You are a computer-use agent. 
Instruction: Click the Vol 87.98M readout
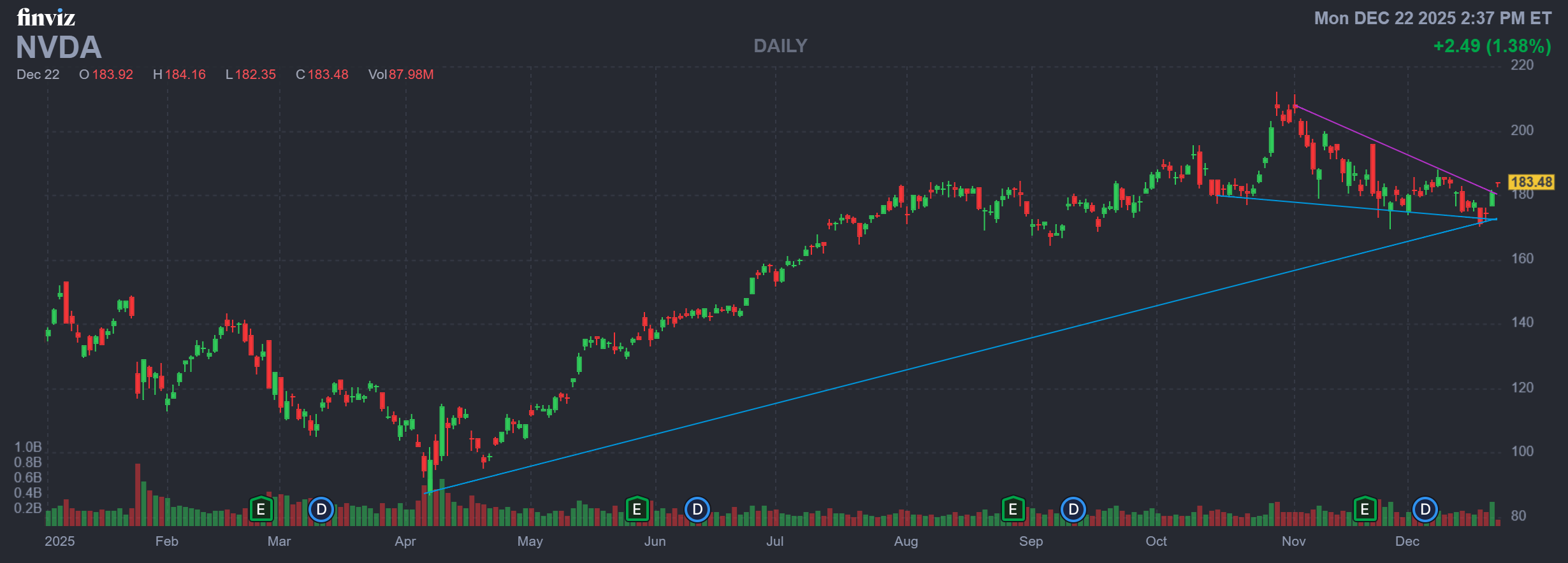click(x=400, y=75)
